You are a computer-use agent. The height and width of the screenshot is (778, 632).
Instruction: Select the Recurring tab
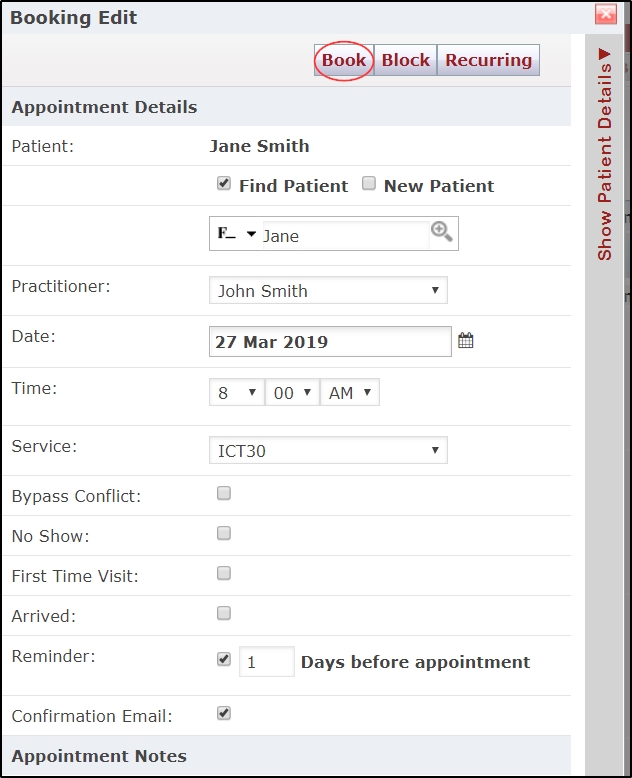coord(488,60)
